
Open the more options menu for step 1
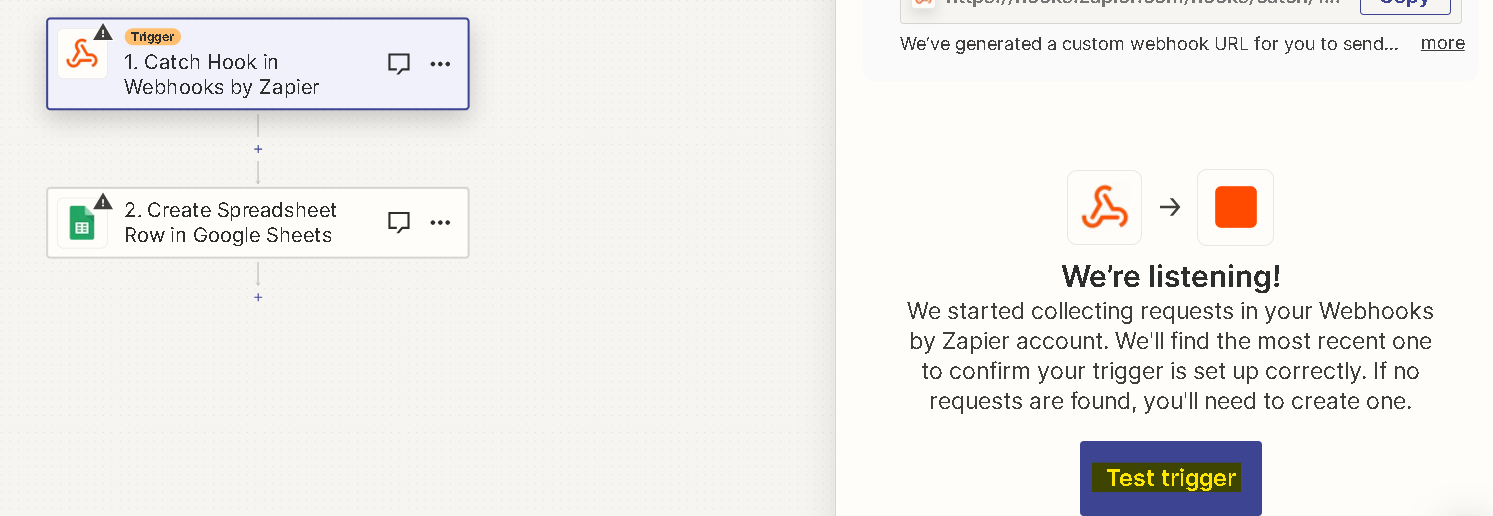point(440,64)
